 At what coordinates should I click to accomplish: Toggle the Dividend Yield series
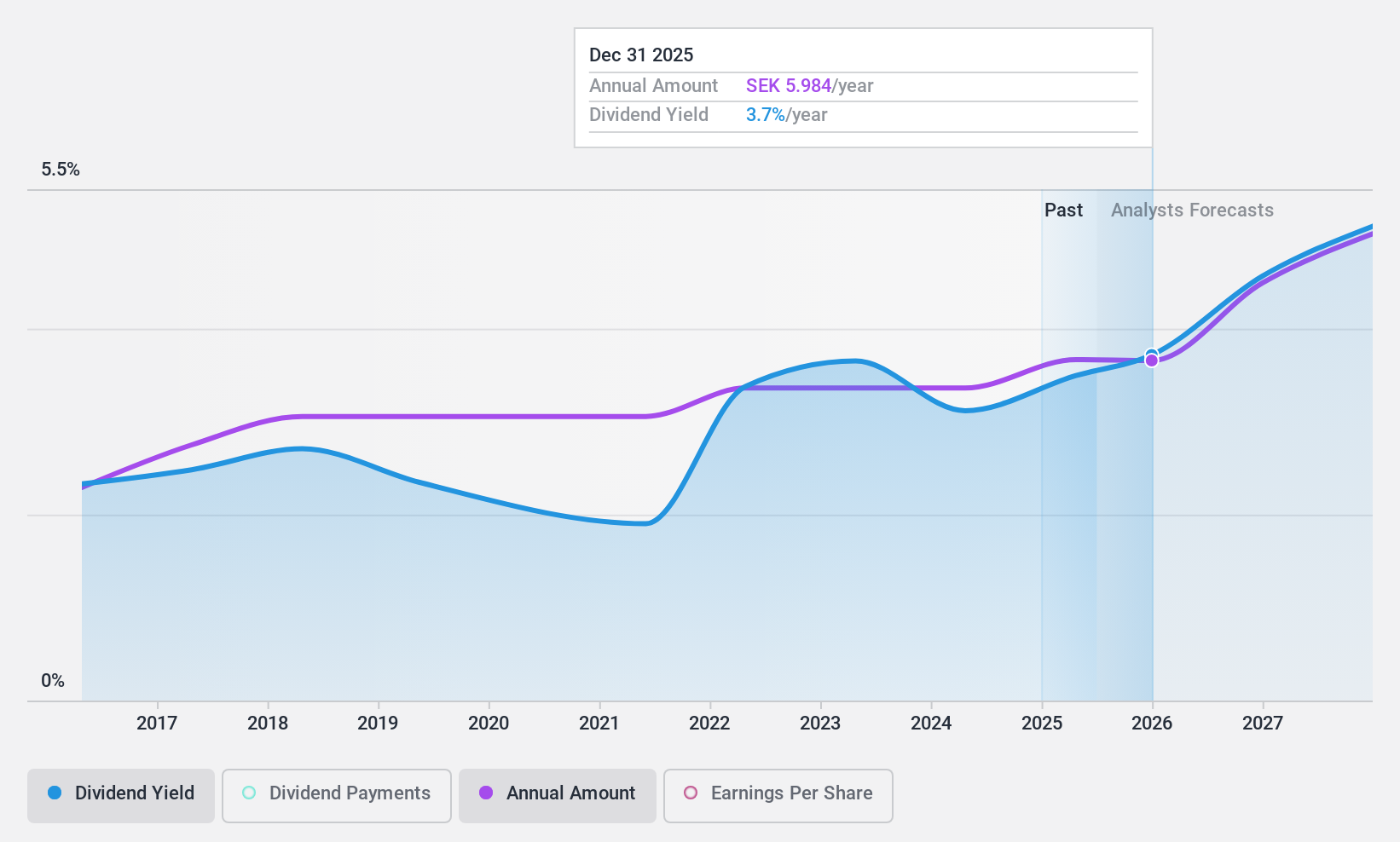(121, 796)
